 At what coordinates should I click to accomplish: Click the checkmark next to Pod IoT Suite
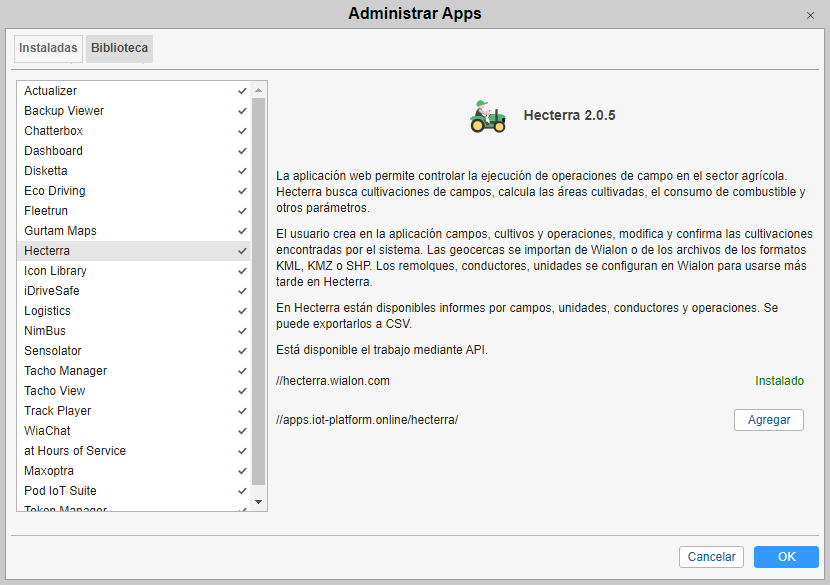click(x=242, y=491)
